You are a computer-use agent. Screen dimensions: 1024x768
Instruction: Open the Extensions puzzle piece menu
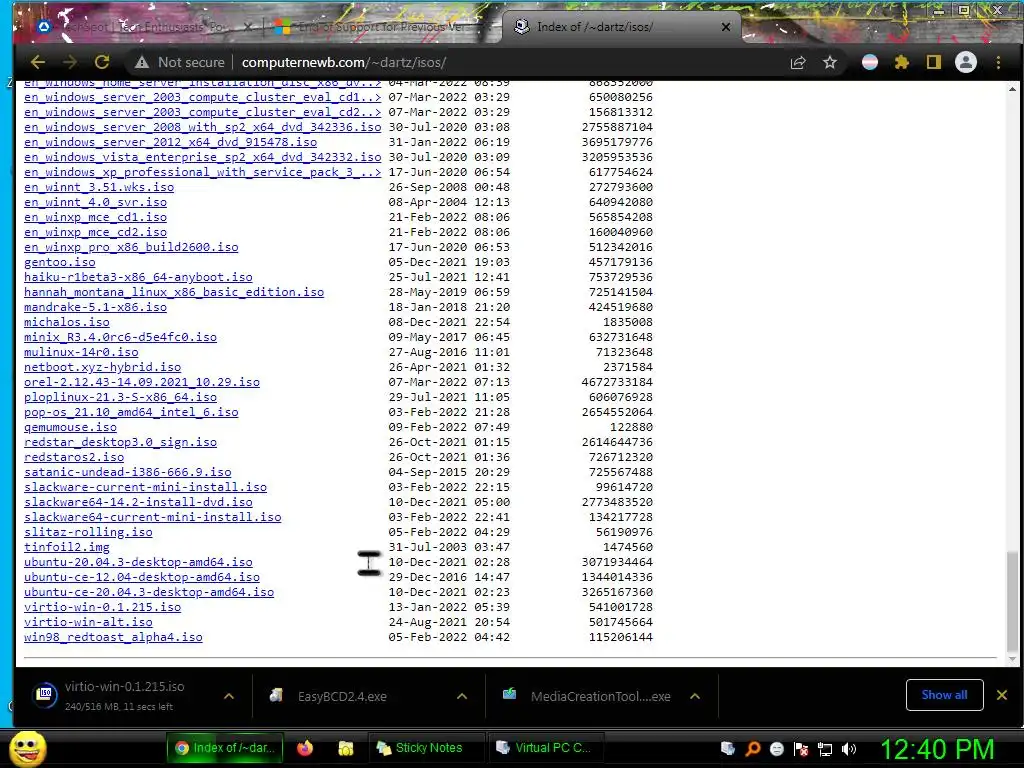click(902, 63)
